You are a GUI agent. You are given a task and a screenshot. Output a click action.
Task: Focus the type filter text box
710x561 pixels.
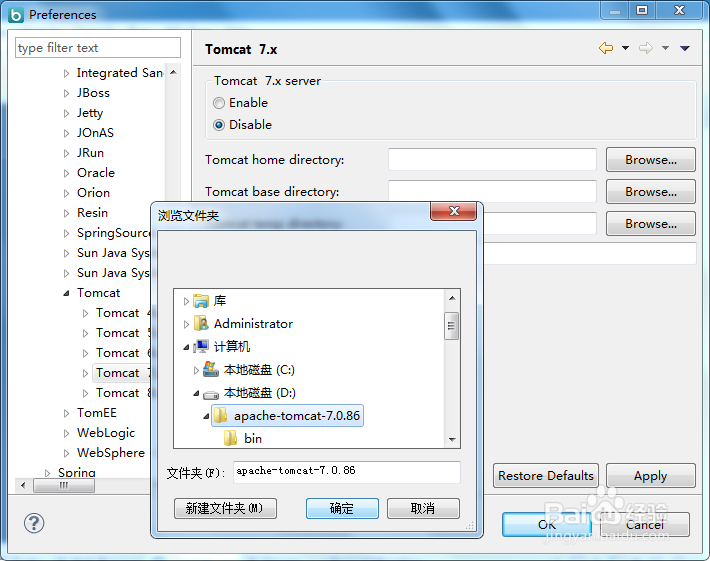98,48
